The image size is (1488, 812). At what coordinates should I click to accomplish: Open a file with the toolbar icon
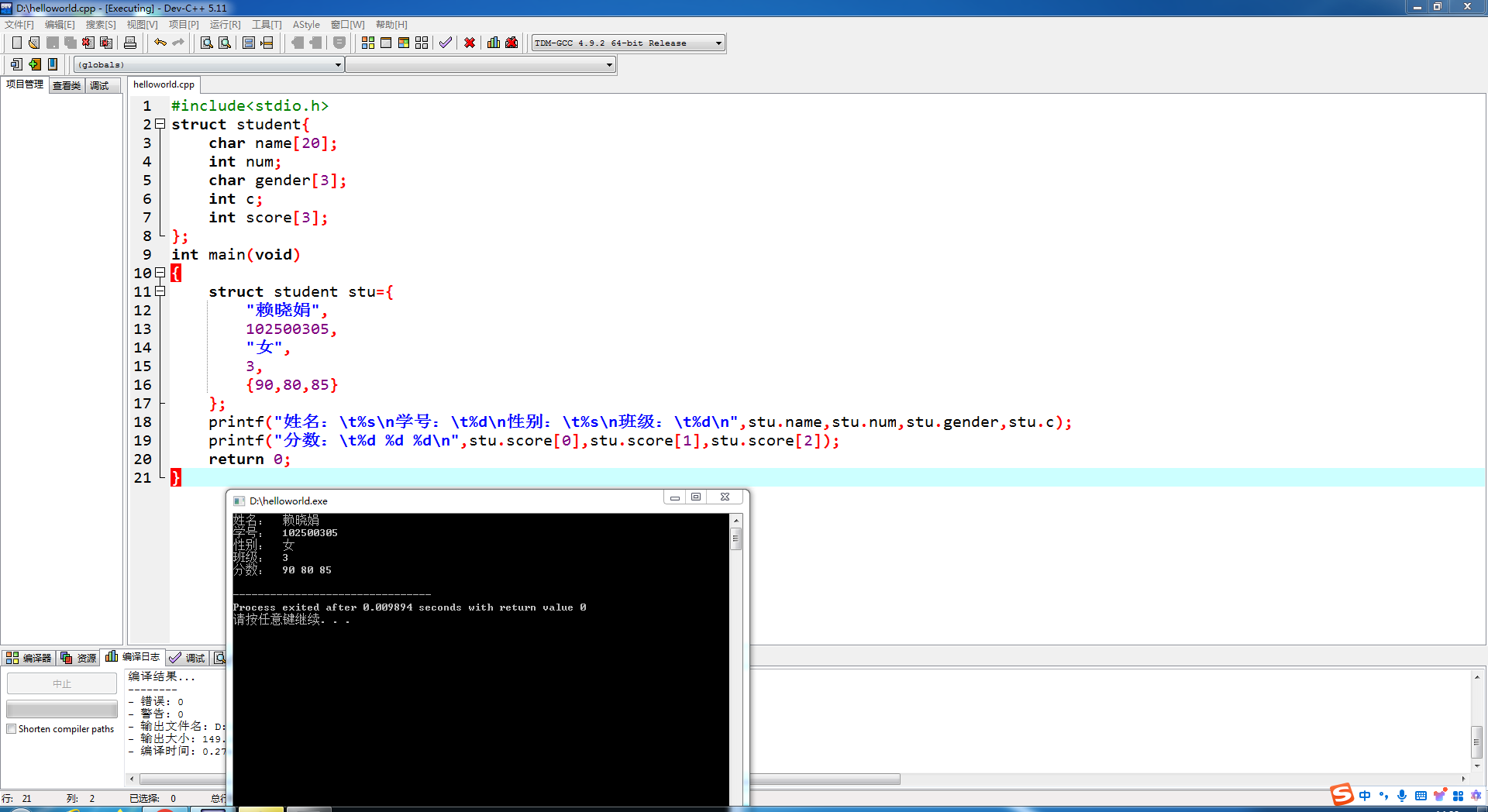[x=34, y=43]
